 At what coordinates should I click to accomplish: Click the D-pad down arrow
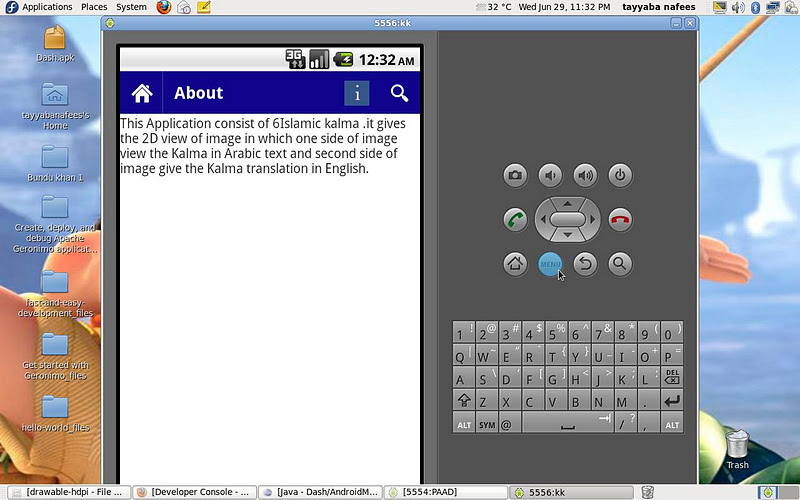click(567, 235)
